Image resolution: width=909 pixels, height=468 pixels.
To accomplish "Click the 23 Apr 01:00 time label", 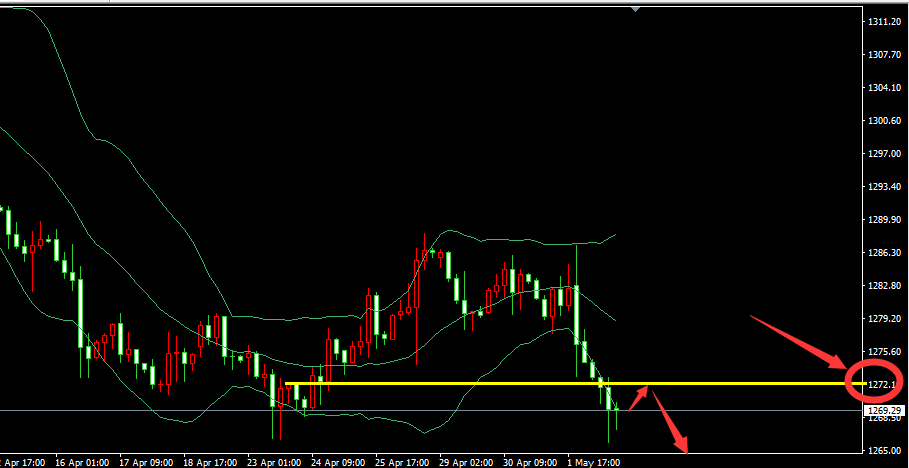I will (x=273, y=462).
